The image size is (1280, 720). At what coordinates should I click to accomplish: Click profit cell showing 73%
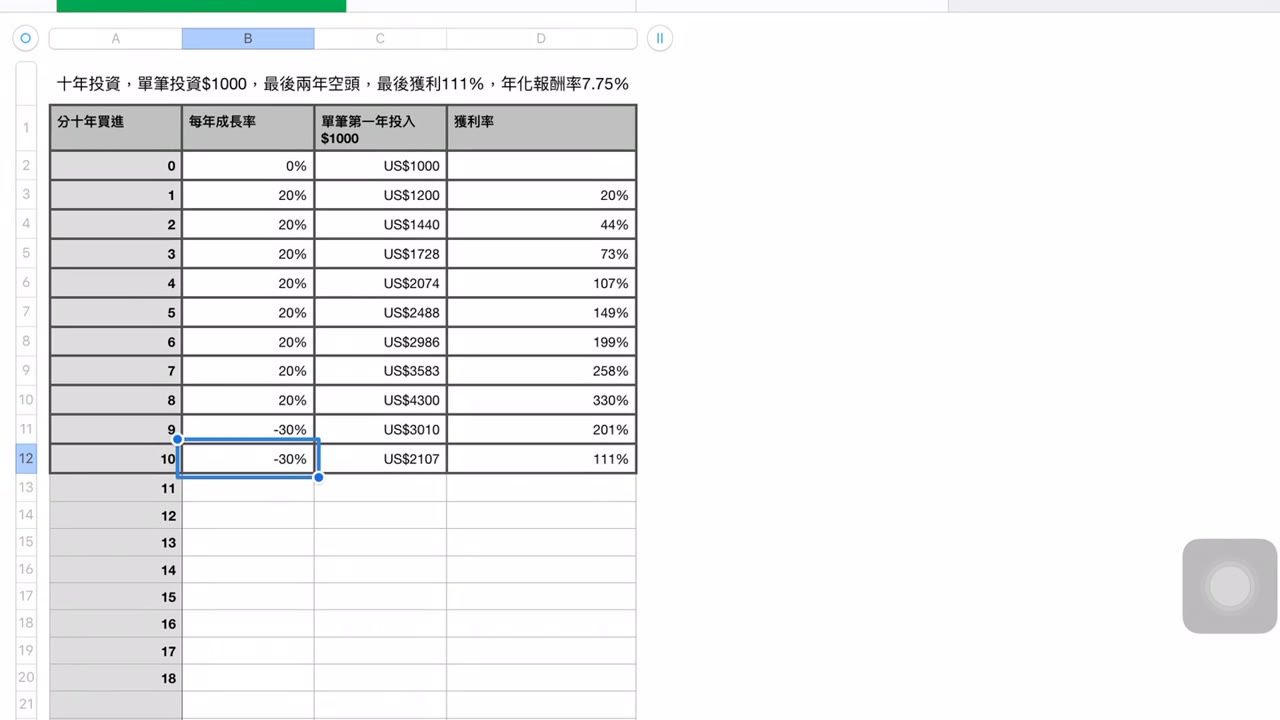541,254
